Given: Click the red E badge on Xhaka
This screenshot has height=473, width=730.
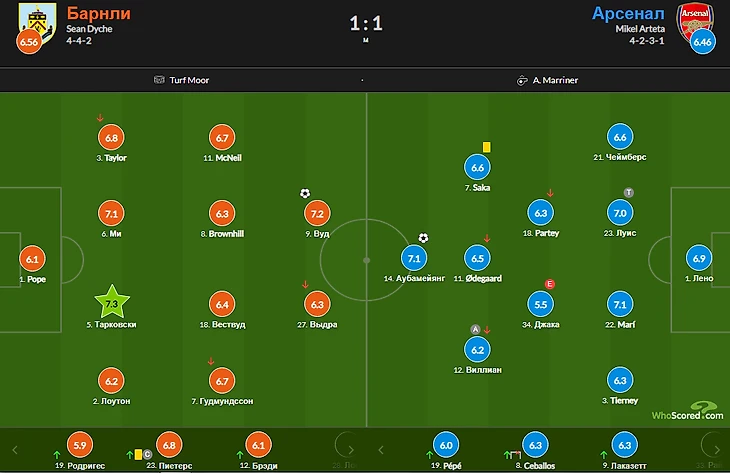Looking at the screenshot, I should coord(549,284).
